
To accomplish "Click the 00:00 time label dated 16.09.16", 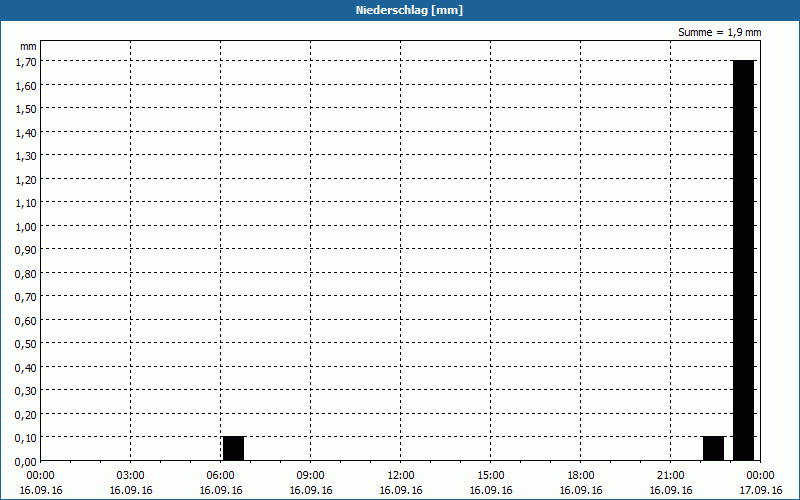I will (x=41, y=476).
